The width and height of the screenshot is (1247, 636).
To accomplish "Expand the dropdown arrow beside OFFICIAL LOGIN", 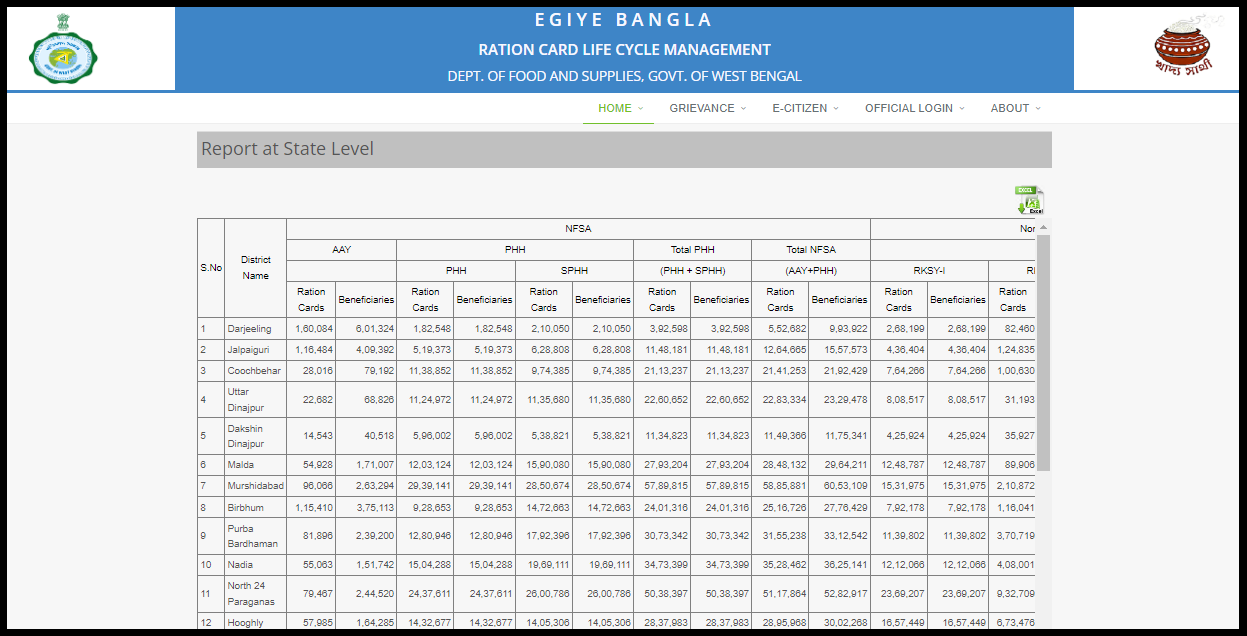I will coord(962,108).
